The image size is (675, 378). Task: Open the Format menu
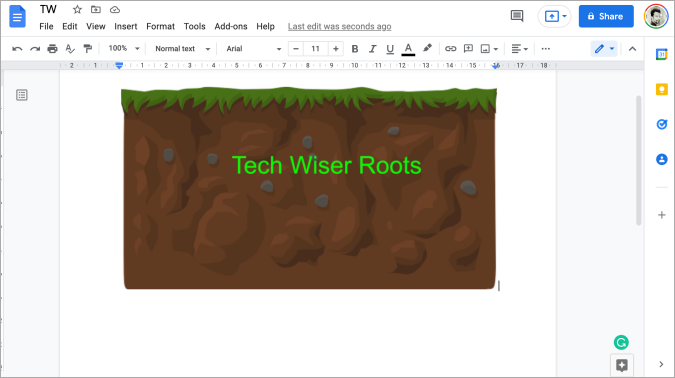[x=160, y=26]
